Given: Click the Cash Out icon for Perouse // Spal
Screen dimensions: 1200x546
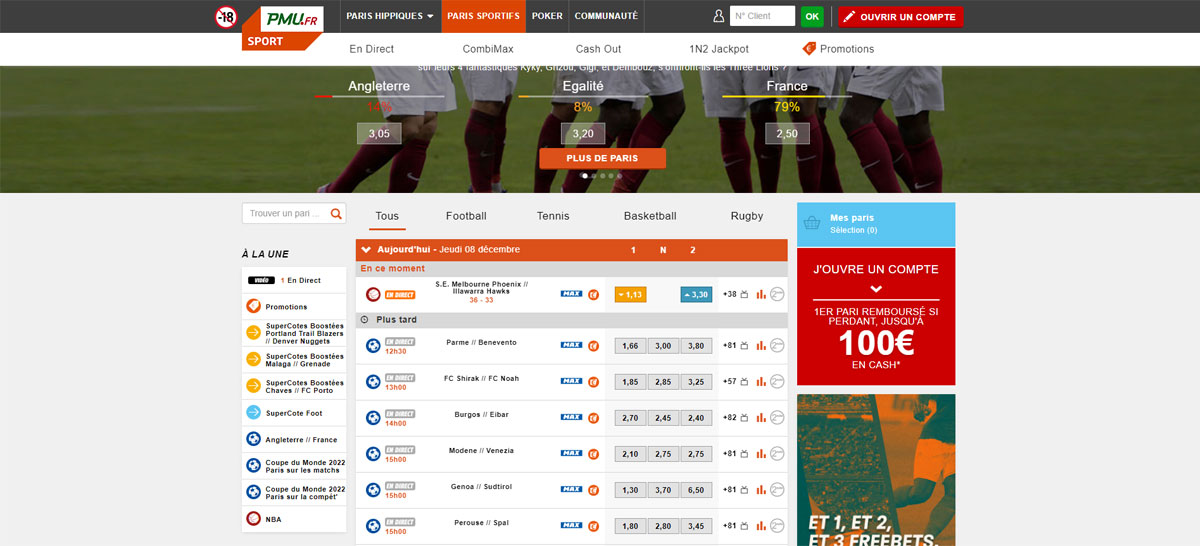Looking at the screenshot, I should (593, 525).
